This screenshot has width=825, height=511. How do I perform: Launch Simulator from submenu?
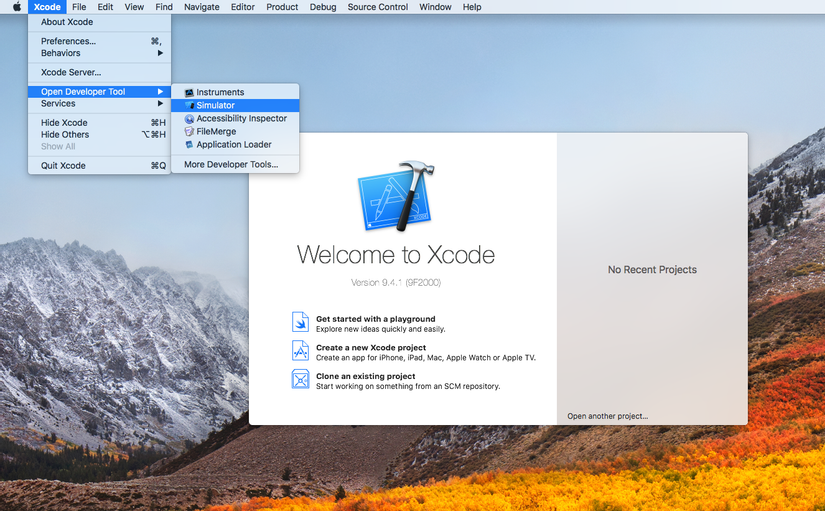[235, 105]
